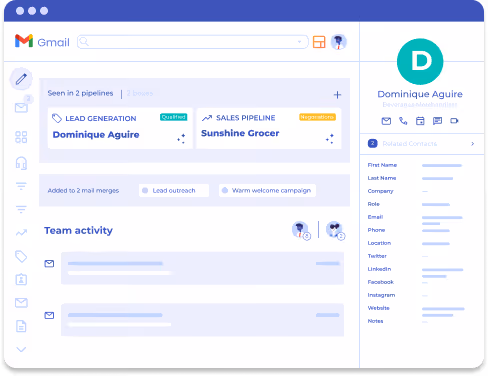This screenshot has width=488, height=376.
Task: Open Lead outreach mail merge
Action: click(x=174, y=190)
